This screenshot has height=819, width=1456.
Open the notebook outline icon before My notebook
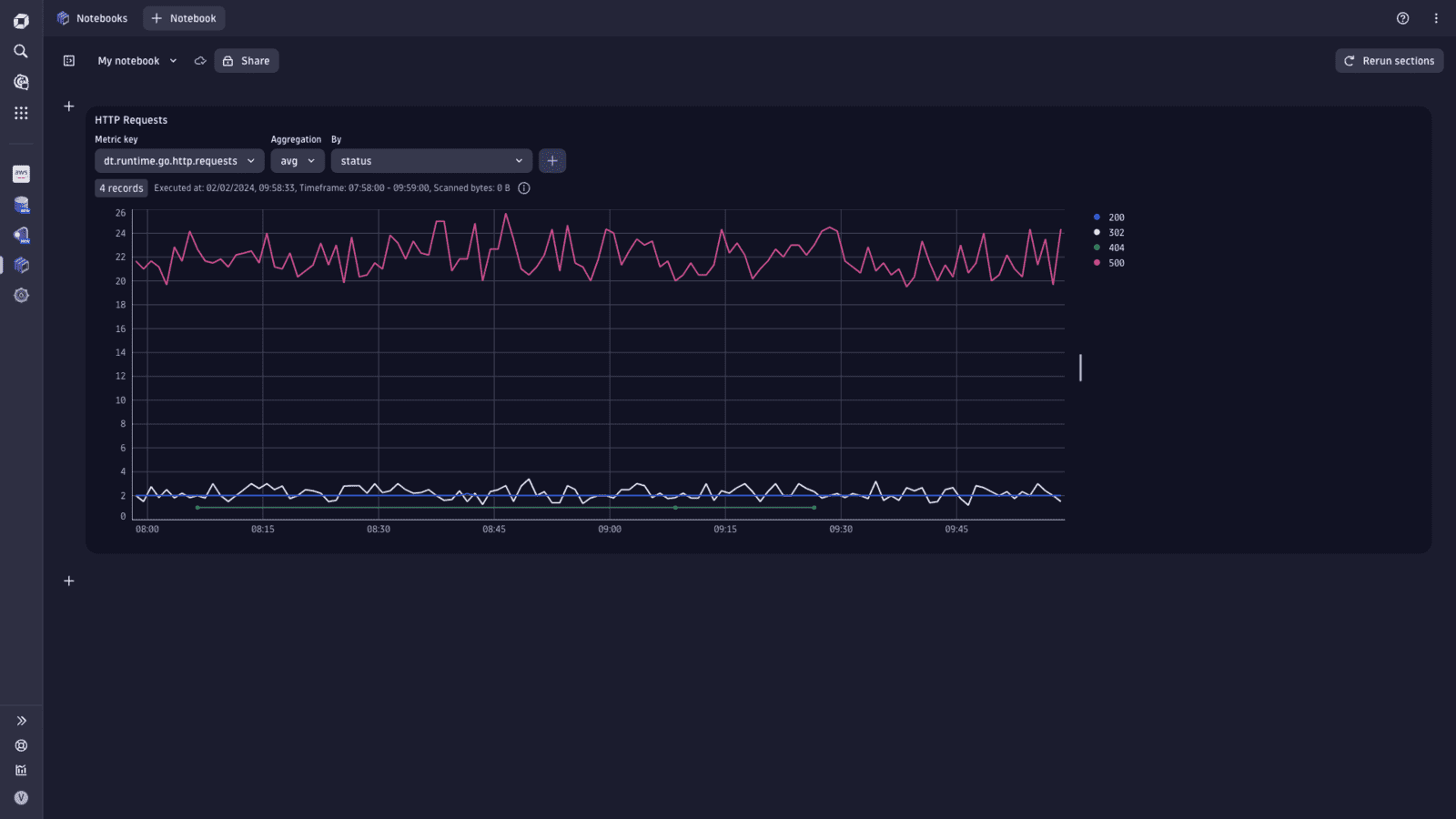[x=68, y=60]
